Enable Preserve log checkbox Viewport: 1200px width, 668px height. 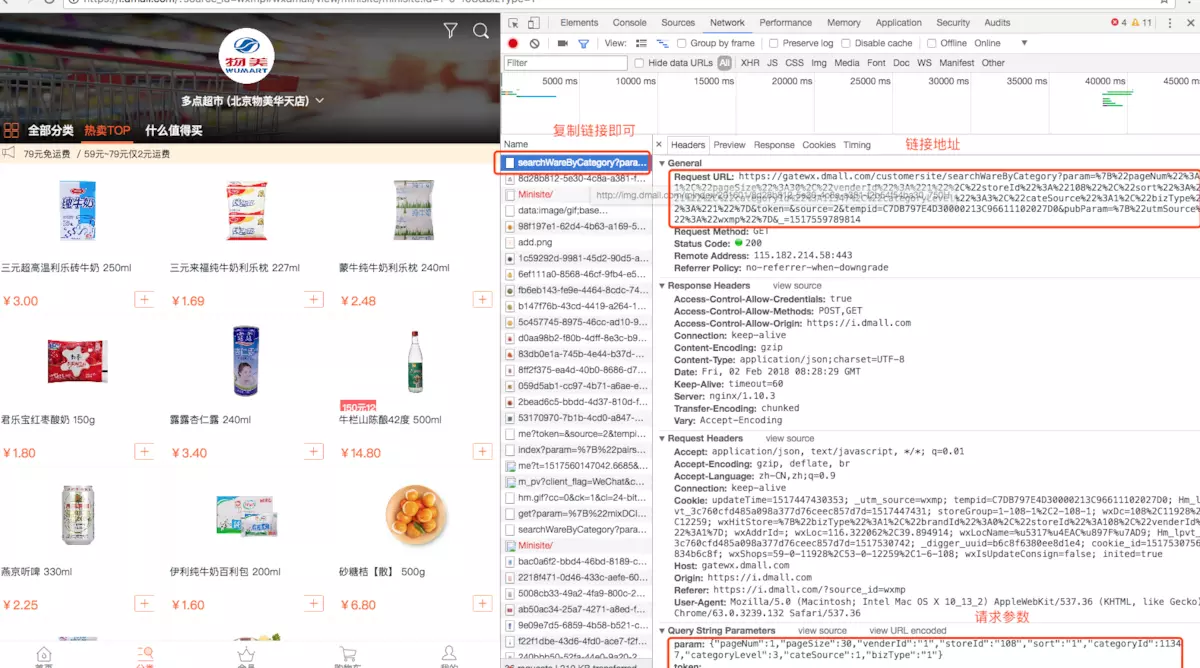(x=774, y=43)
